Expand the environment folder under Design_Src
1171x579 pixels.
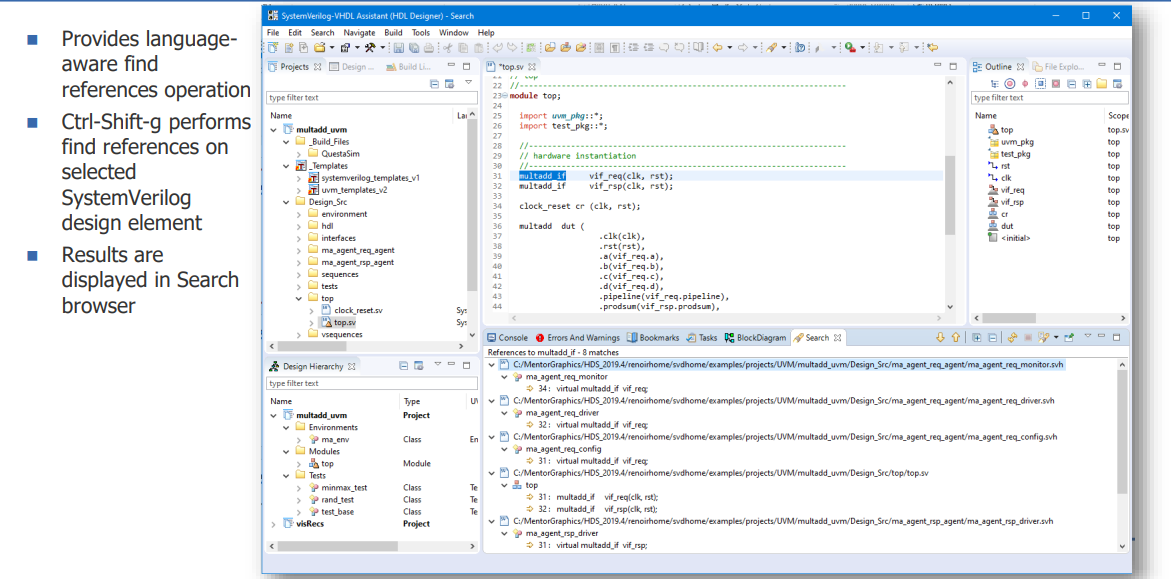click(x=298, y=214)
